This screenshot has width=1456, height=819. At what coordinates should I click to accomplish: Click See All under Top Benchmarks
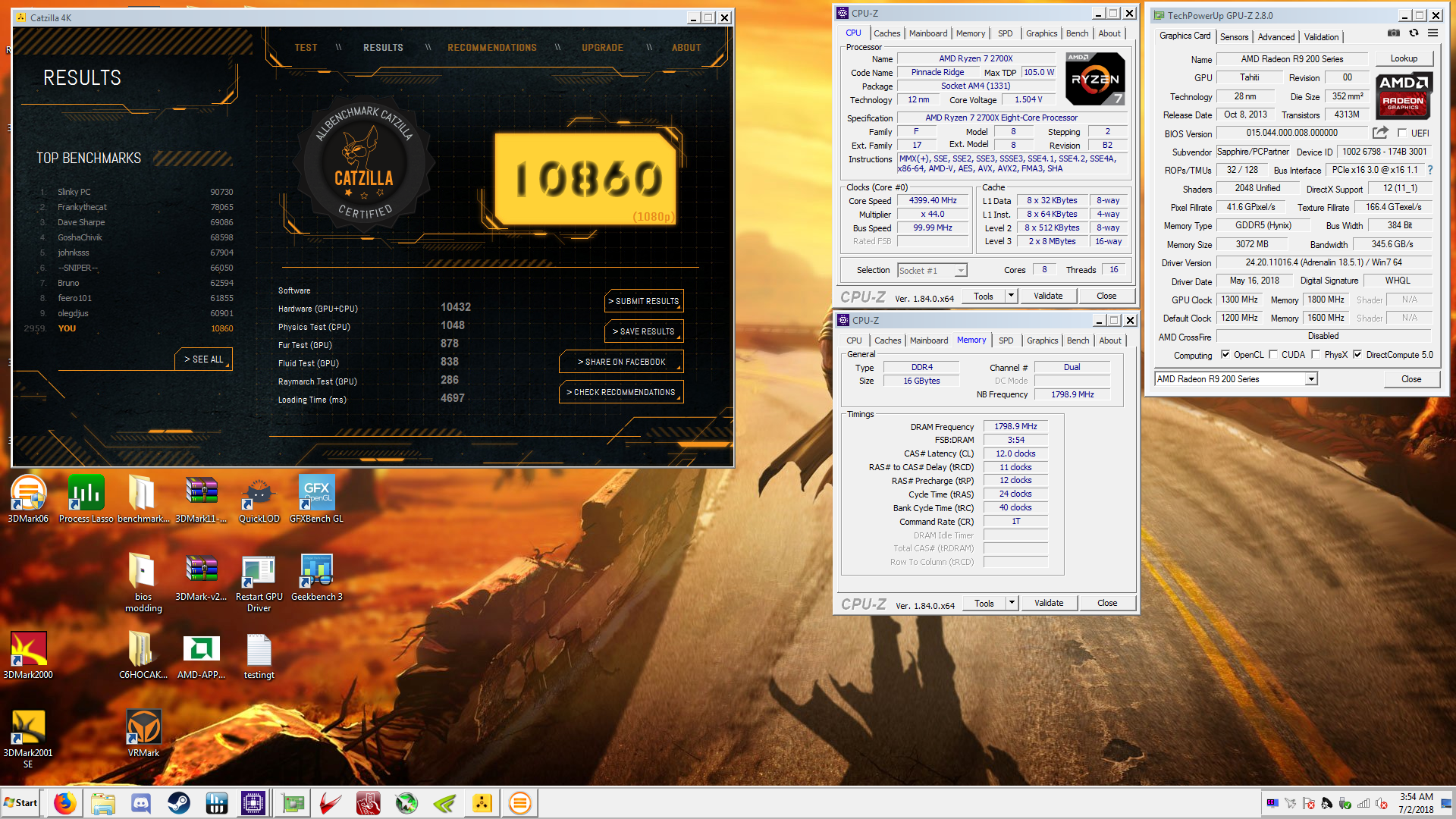tap(203, 359)
